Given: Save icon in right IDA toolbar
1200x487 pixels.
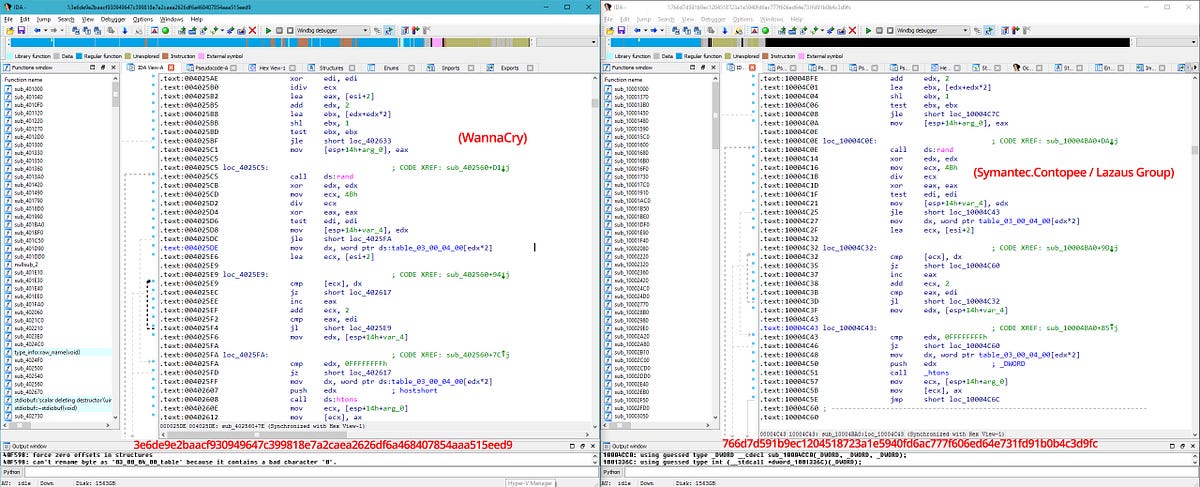Looking at the screenshot, I should tap(621, 31).
